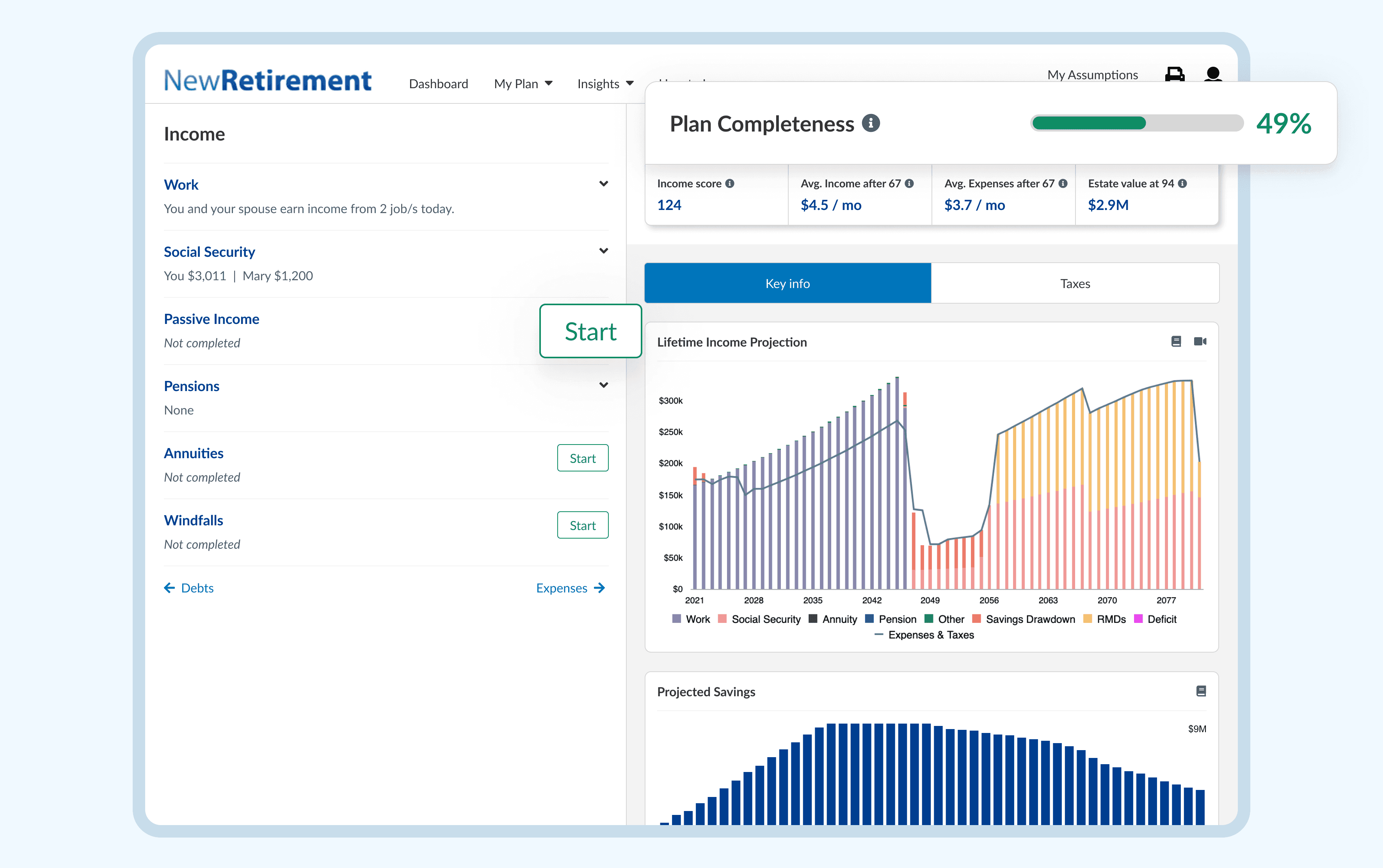This screenshot has height=868, width=1383.
Task: Open Lifetime Income Projection notes icon
Action: (x=1176, y=342)
